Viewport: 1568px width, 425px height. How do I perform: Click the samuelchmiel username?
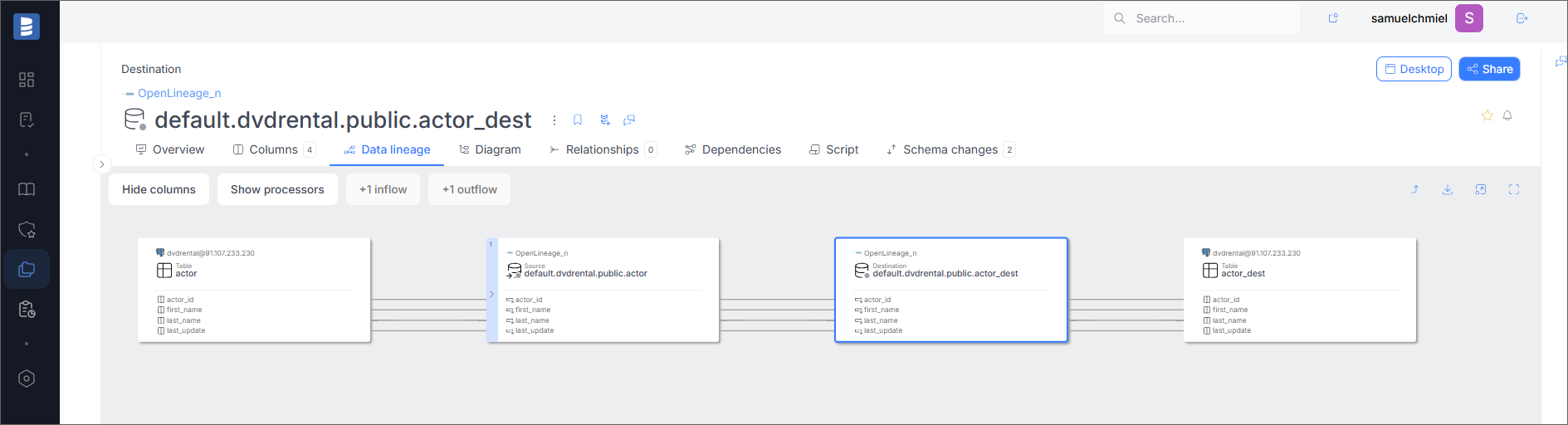[1409, 18]
